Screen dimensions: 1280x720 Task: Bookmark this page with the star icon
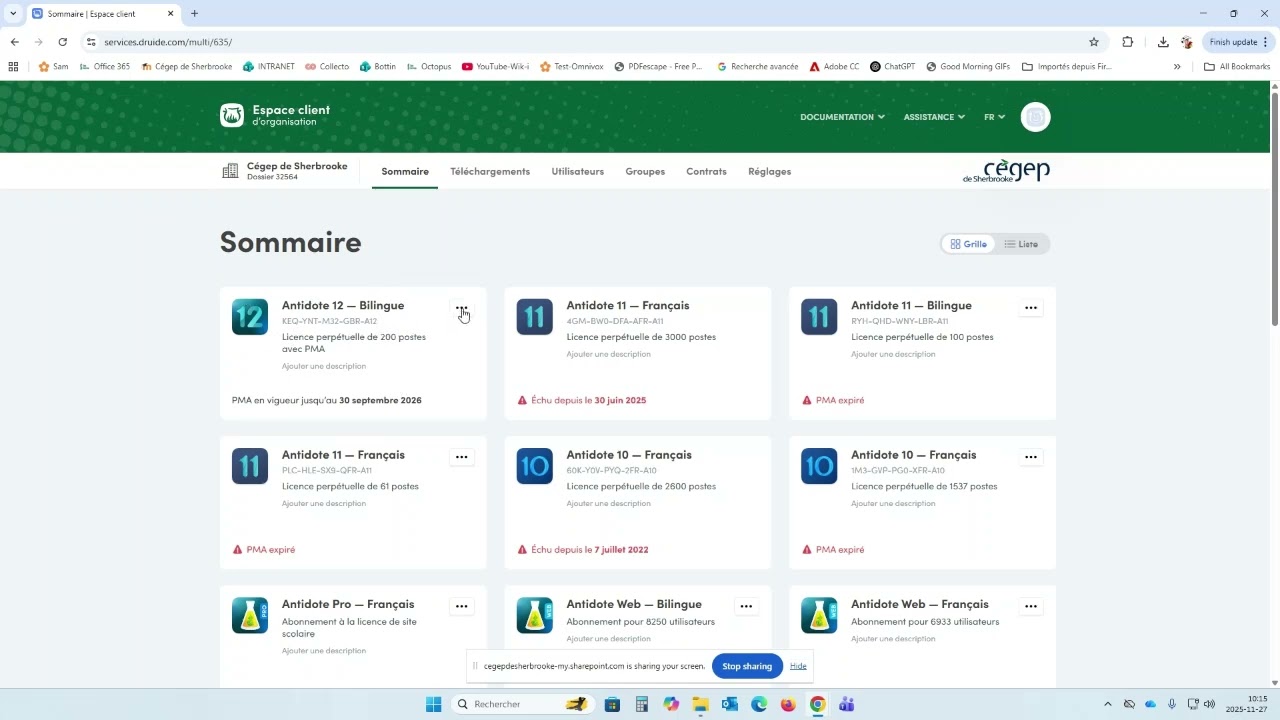(x=1094, y=42)
